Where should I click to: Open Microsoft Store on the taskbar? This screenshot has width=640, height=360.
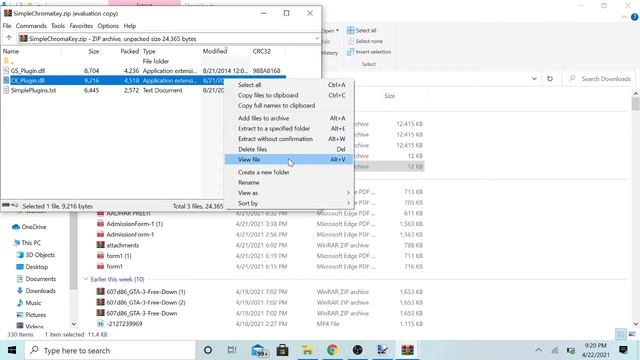tap(282, 350)
